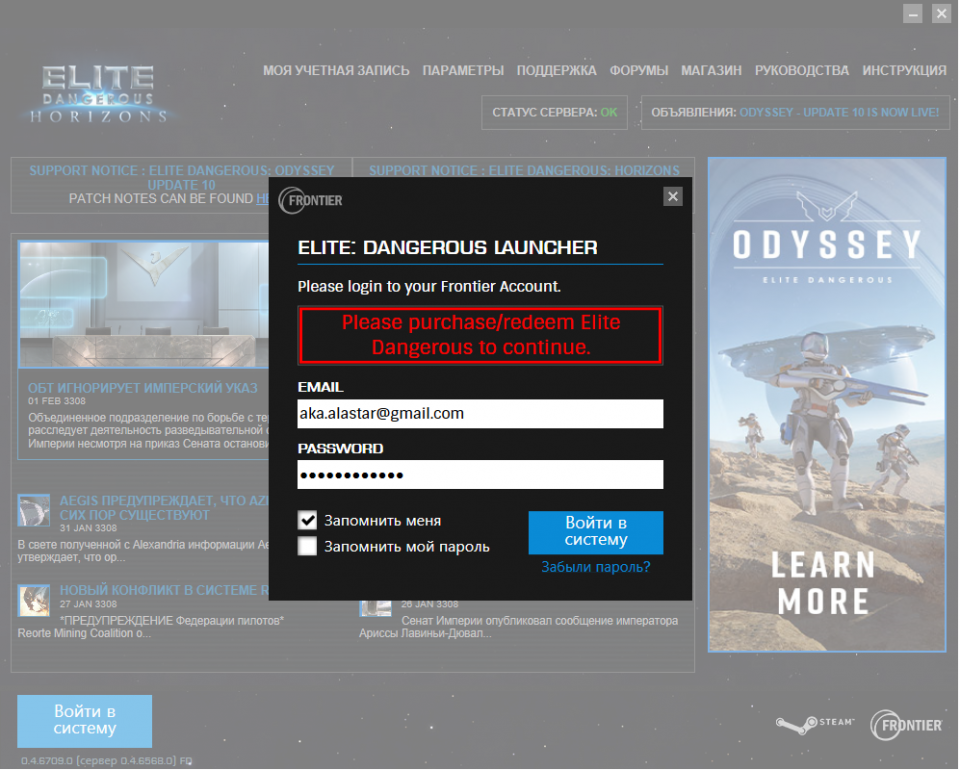Viewport: 960px width, 770px height.
Task: Click the blue Войти в систему dialog button
Action: coord(596,532)
